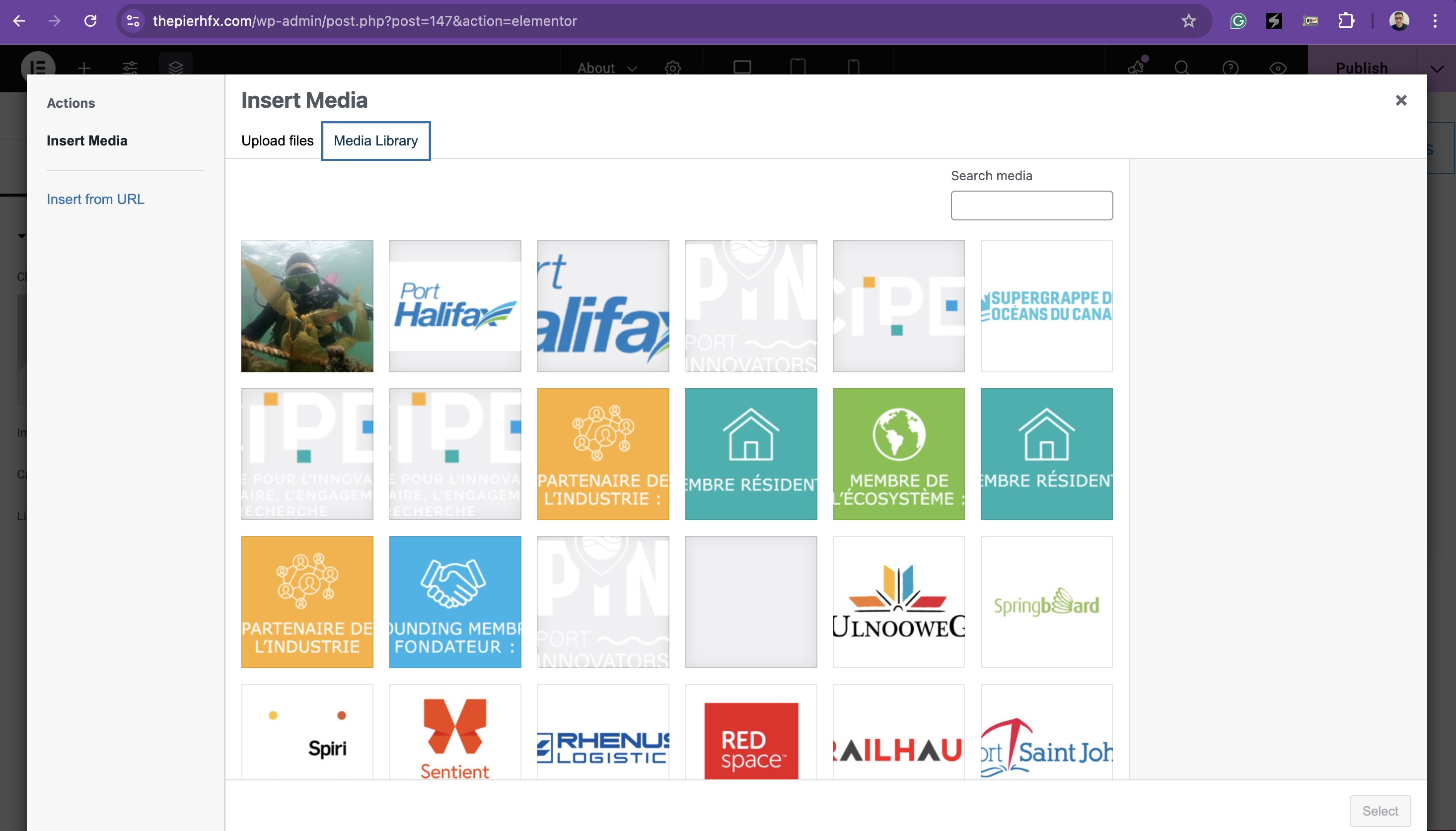Viewport: 1456px width, 831px height.
Task: Open the About page dropdown
Action: [607, 68]
